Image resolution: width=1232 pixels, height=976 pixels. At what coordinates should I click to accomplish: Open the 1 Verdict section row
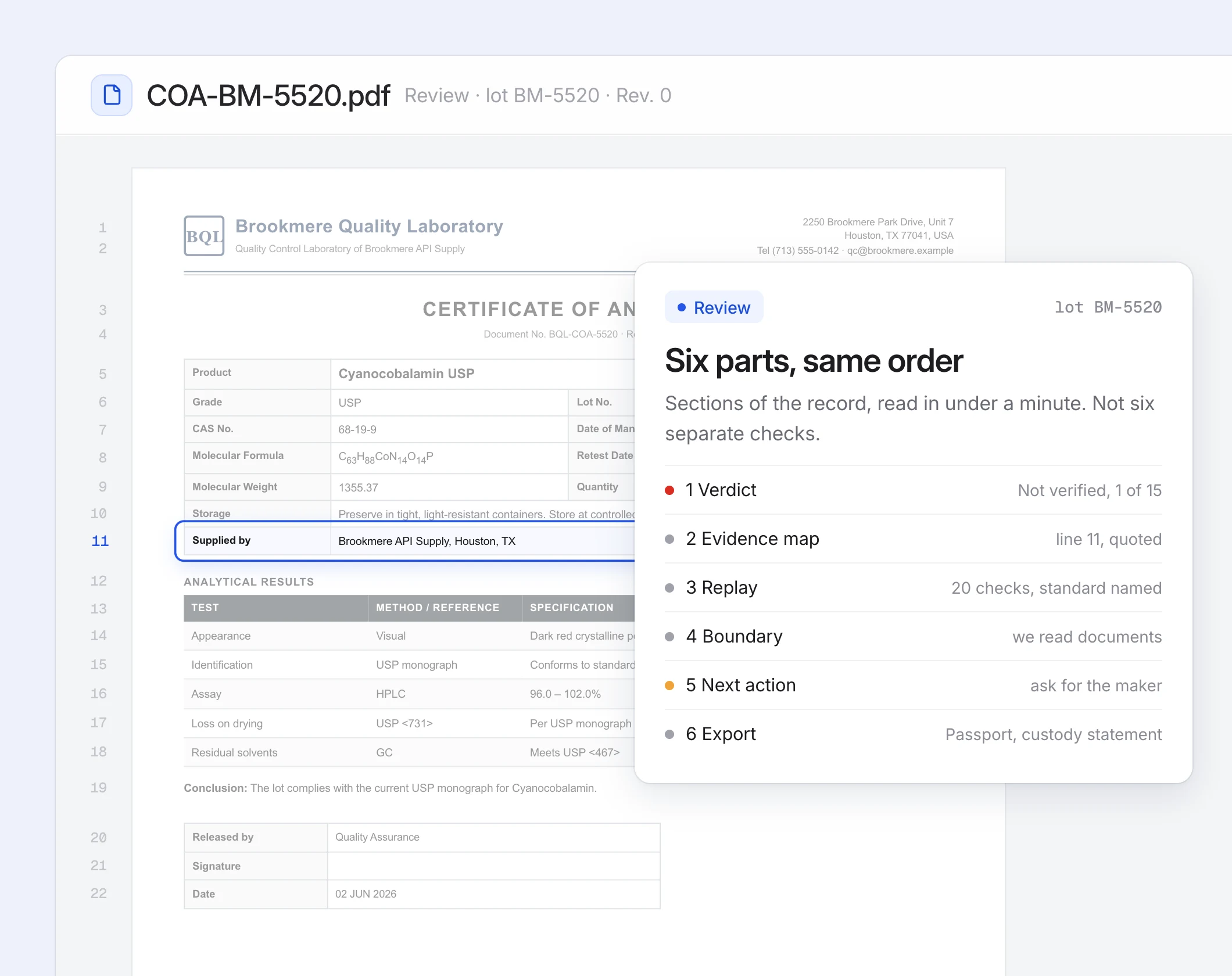913,490
